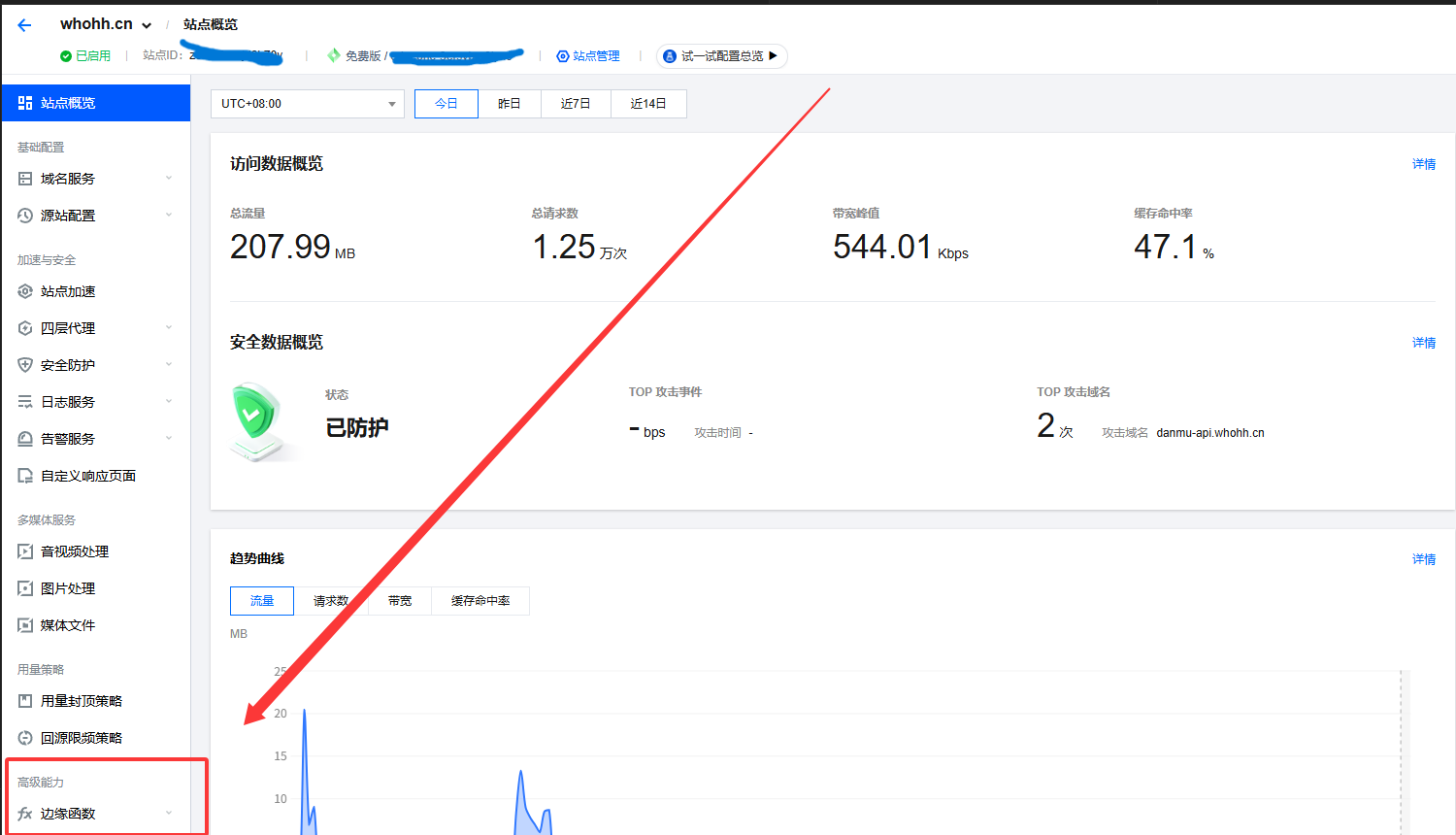This screenshot has width=1456, height=835.
Task: Click the 544.01 Kbps bandwidth peak value
Action: pos(901,248)
